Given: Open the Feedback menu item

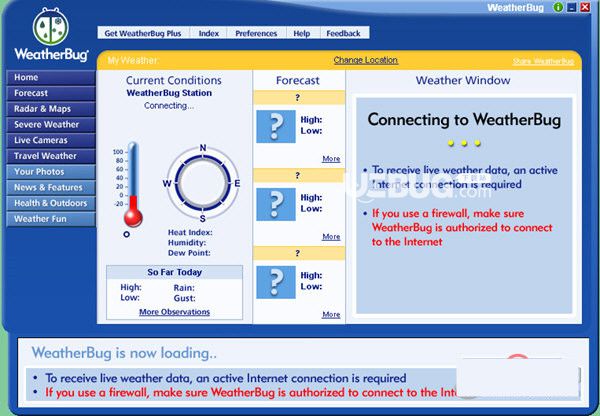Looking at the screenshot, I should pyautogui.click(x=343, y=33).
